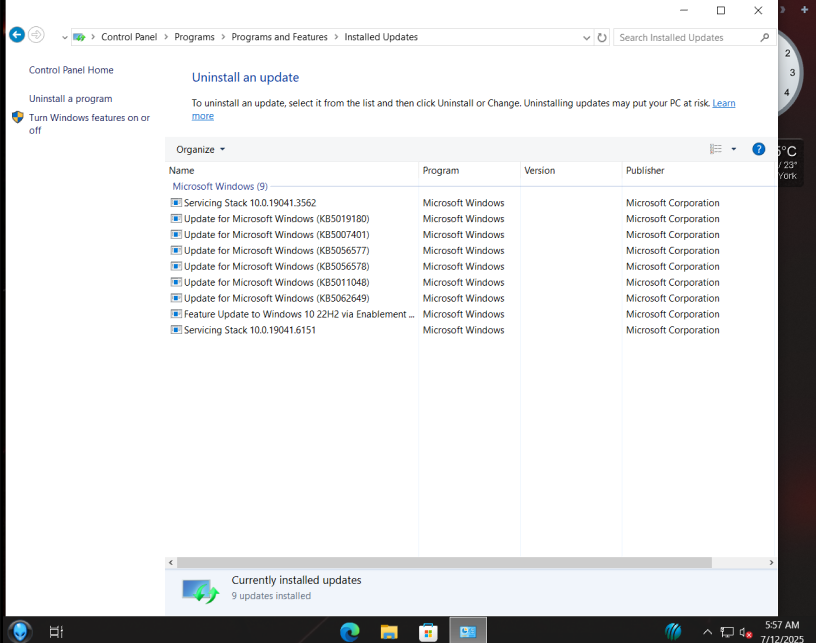
Task: Click the icon beside KB5019180 update
Action: [176, 218]
